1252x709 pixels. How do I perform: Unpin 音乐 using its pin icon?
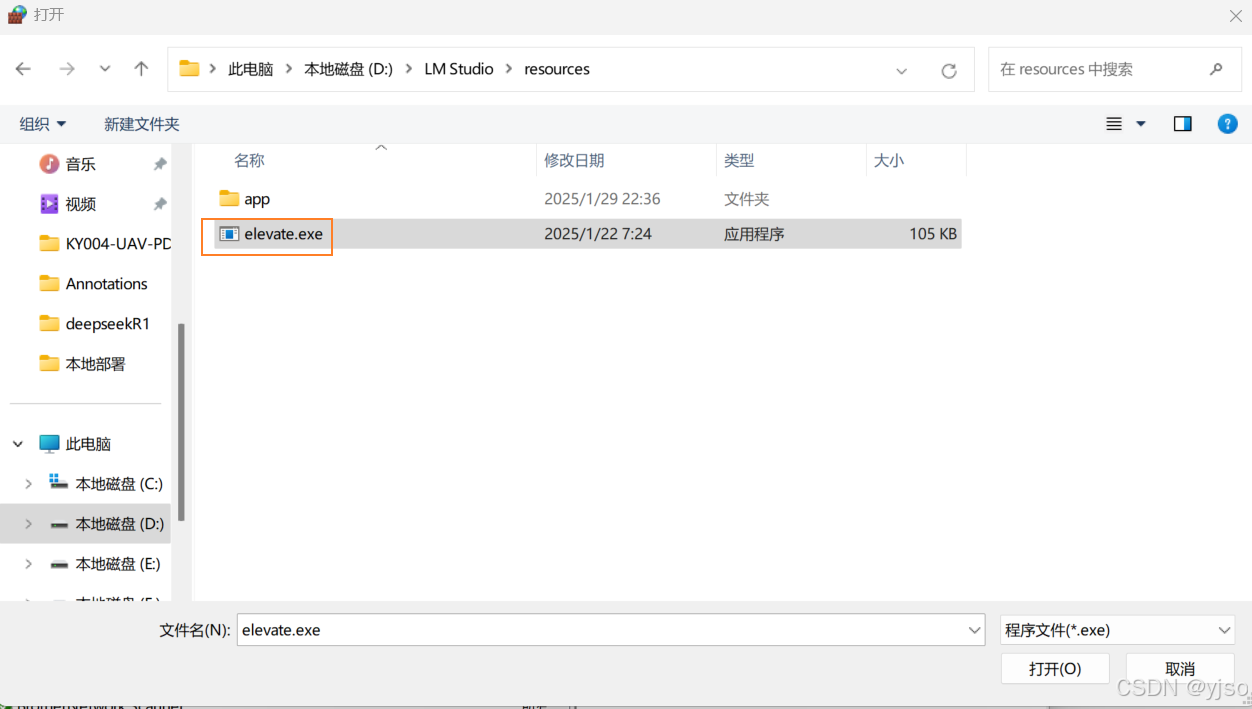(x=160, y=164)
